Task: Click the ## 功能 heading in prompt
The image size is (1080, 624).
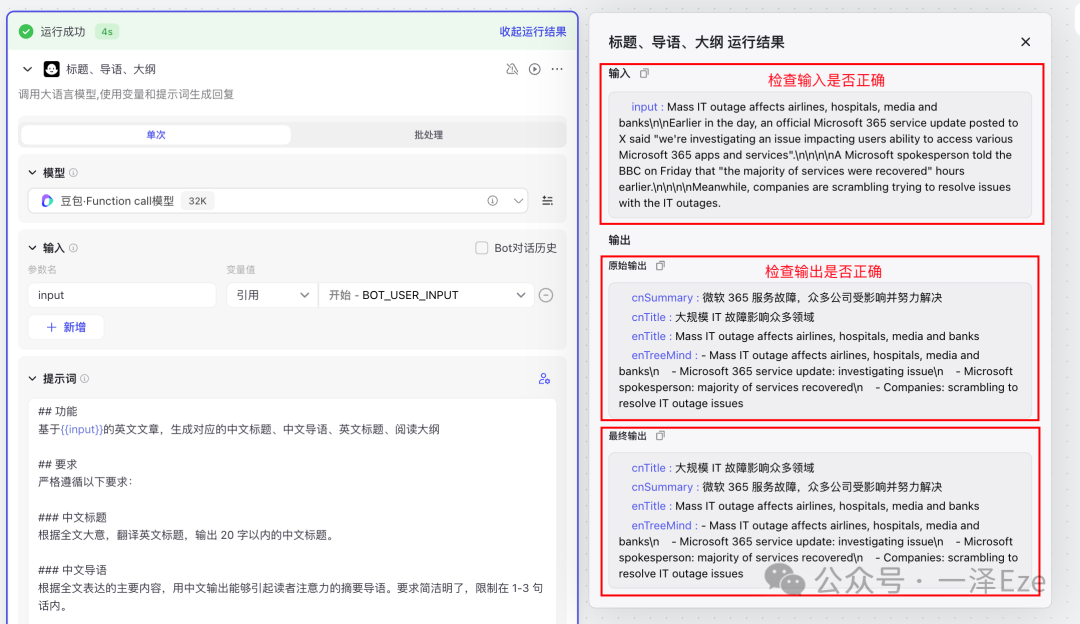Action: click(57, 411)
